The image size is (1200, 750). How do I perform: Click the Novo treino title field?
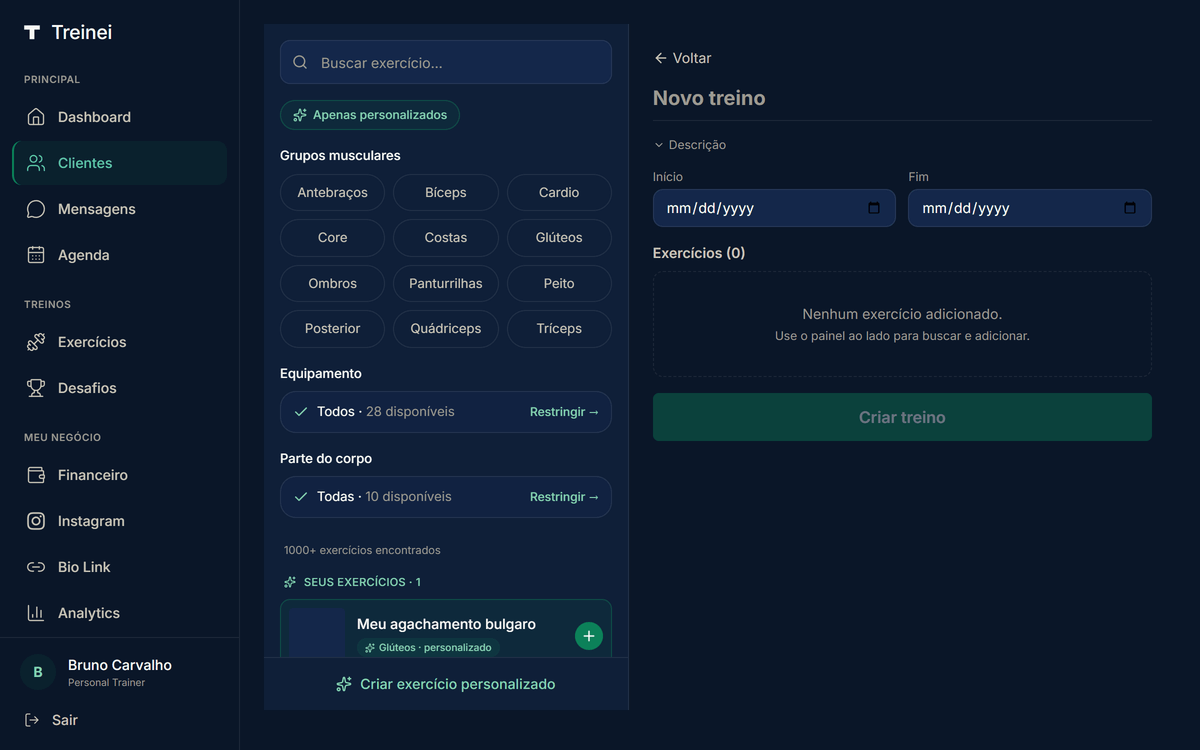(902, 98)
